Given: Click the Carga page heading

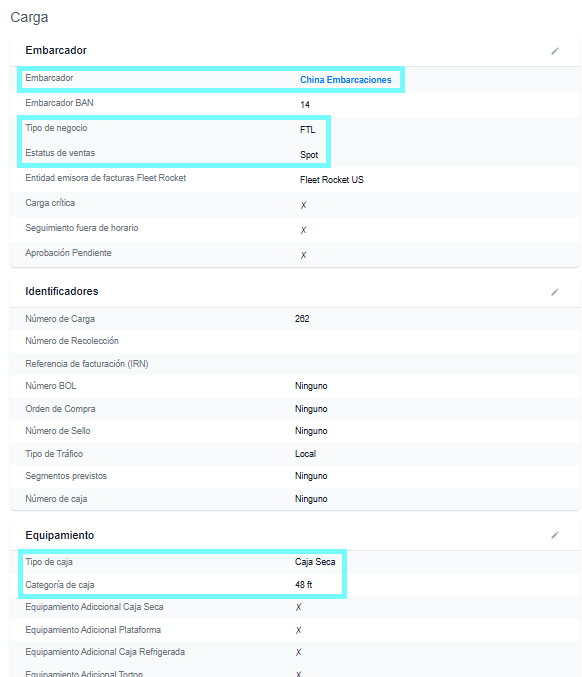Looking at the screenshot, I should coord(29,18).
